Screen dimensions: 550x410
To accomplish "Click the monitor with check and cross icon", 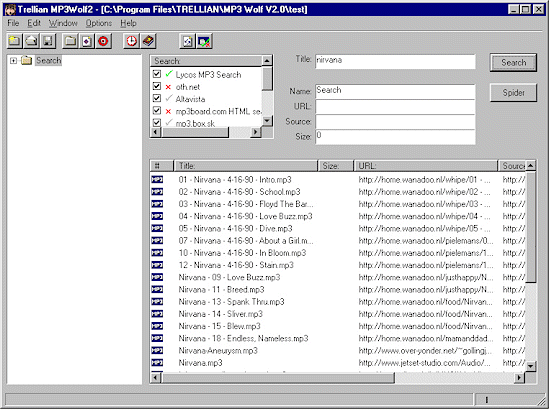I will (204, 41).
